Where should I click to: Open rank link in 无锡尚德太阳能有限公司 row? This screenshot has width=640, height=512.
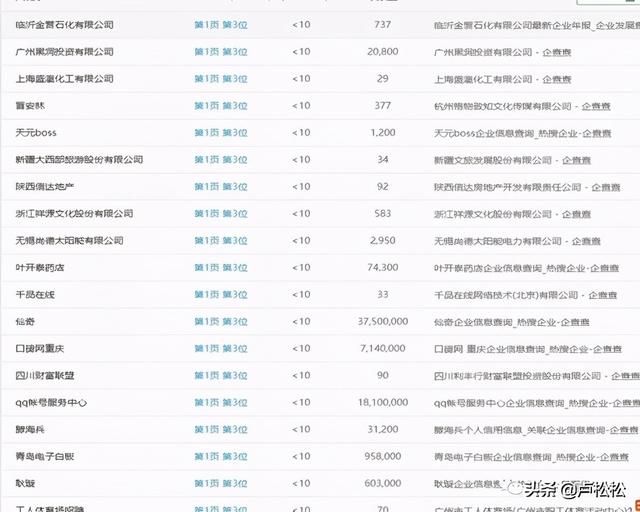[x=221, y=240]
